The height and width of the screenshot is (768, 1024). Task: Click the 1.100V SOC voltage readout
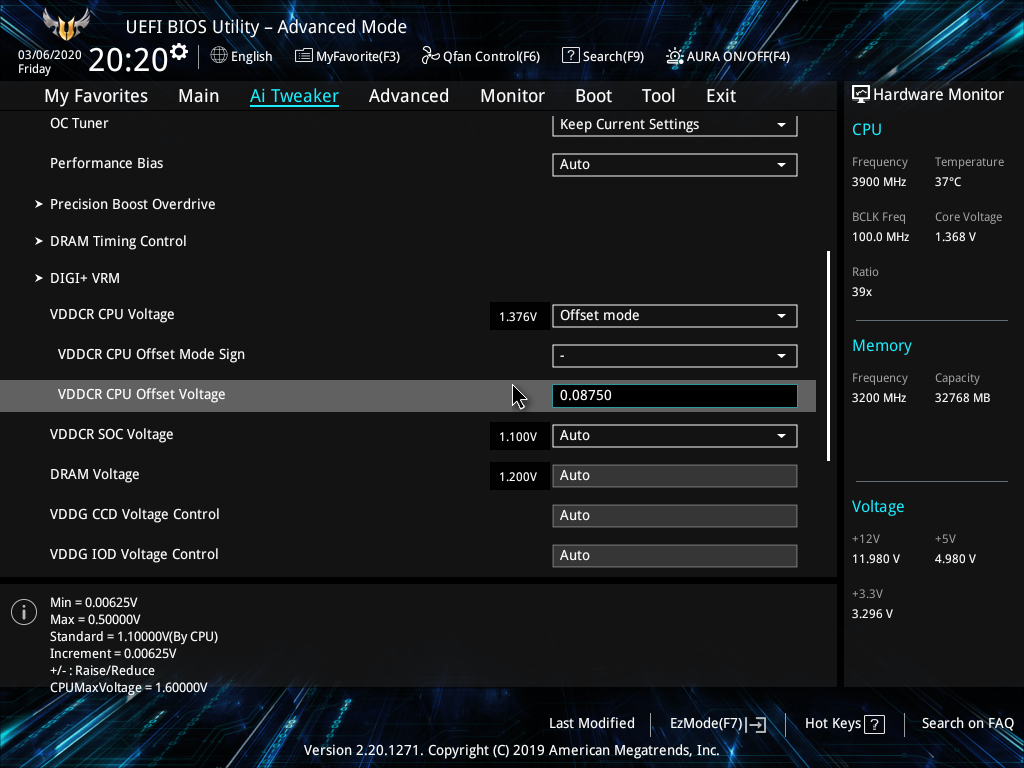tap(518, 436)
